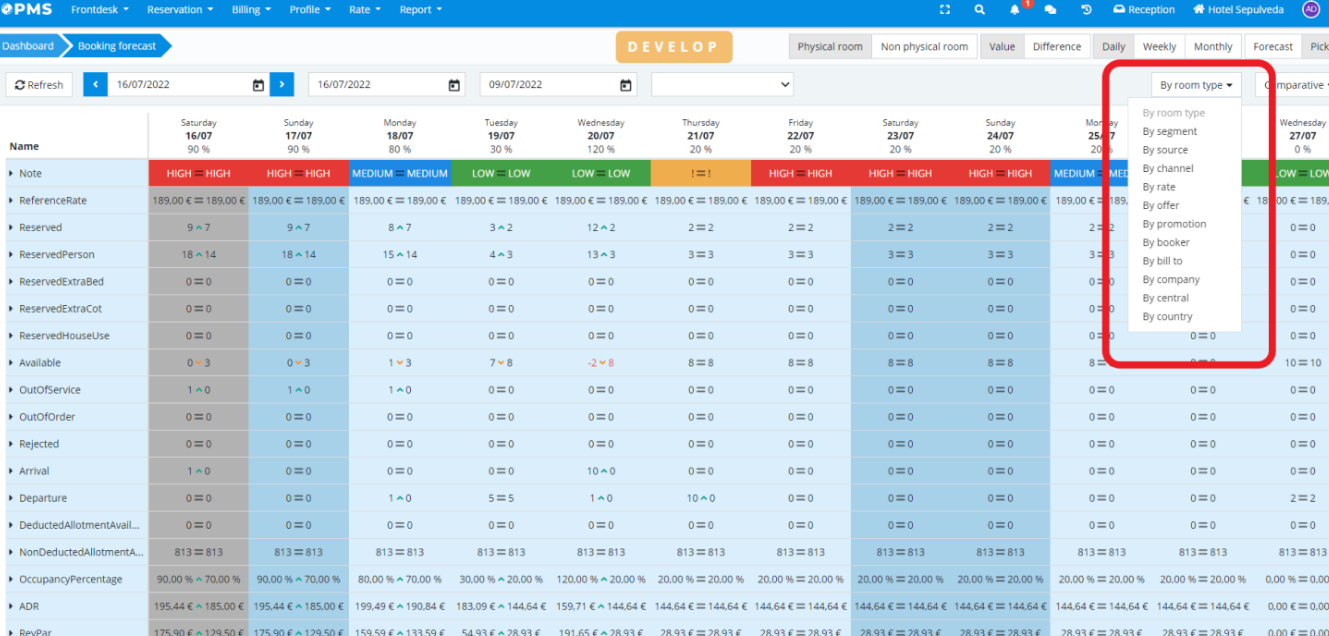Expand the OccupancyPercentage row

pyautogui.click(x=11, y=580)
